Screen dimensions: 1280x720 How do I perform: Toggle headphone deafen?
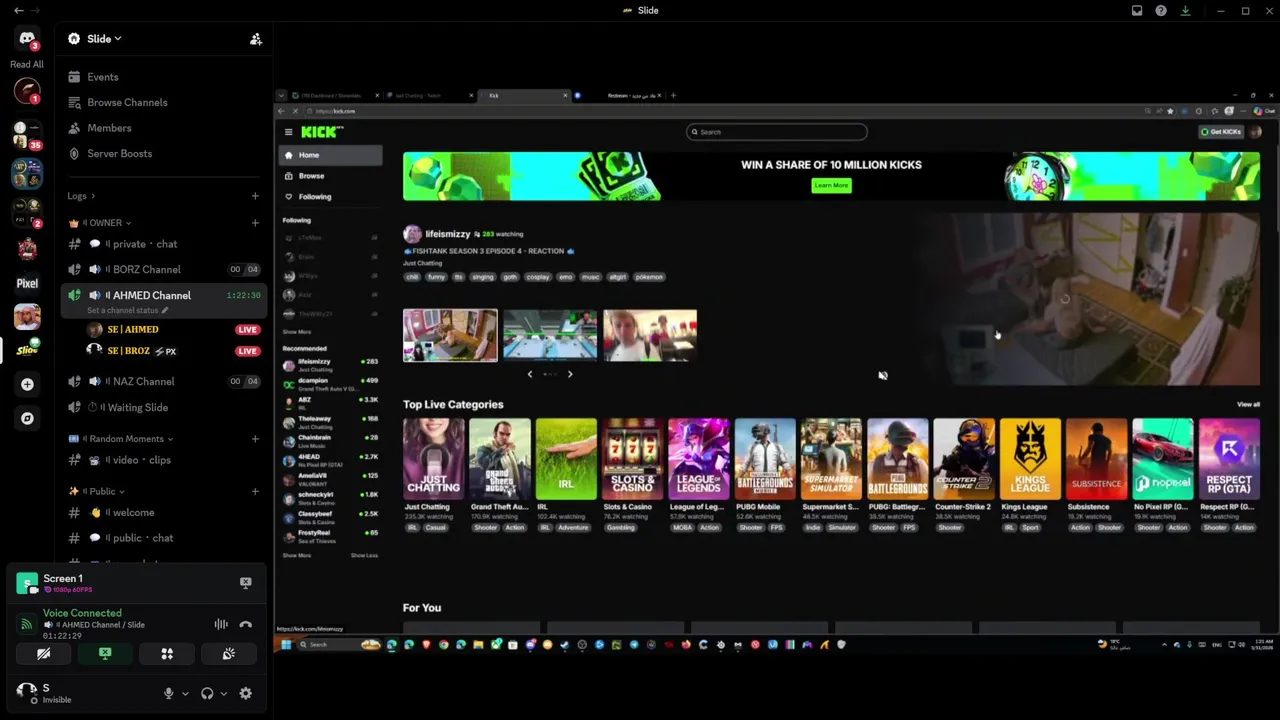[207, 693]
